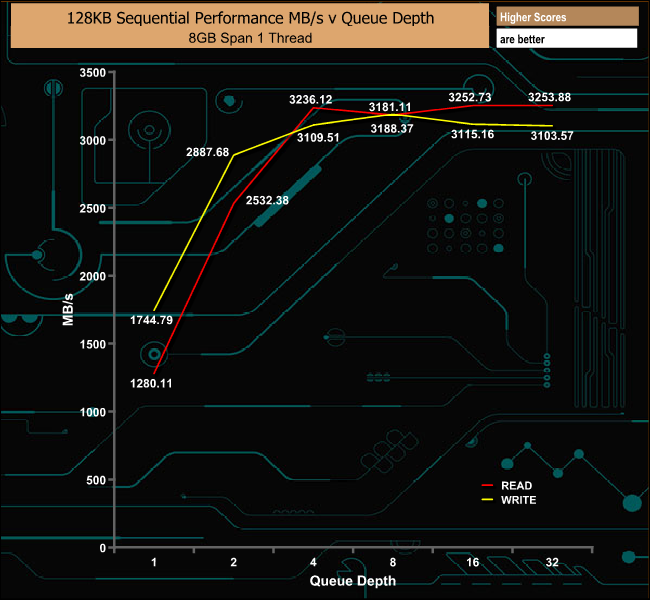Click the 3500 y-axis tick label
Image resolution: width=650 pixels, height=600 pixels.
pos(92,73)
